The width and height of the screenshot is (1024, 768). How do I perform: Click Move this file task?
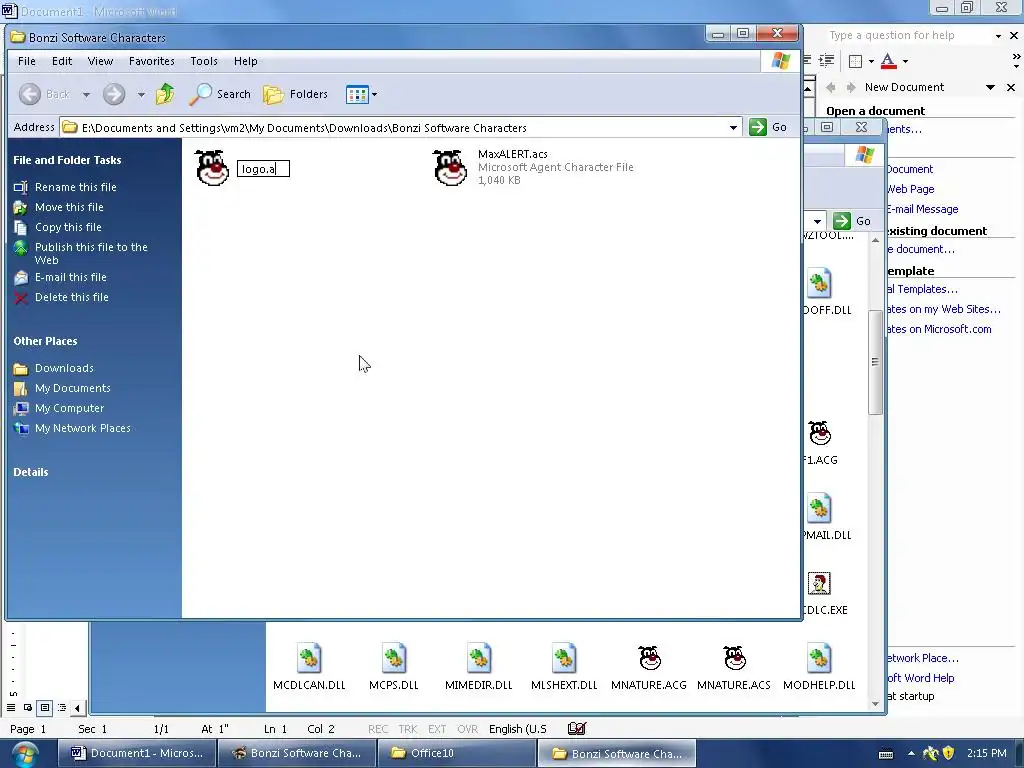point(69,207)
